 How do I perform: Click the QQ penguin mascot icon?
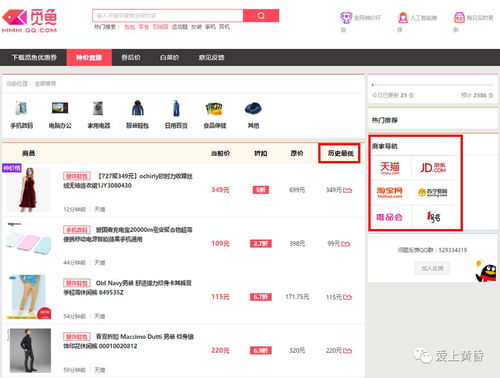click(x=486, y=271)
